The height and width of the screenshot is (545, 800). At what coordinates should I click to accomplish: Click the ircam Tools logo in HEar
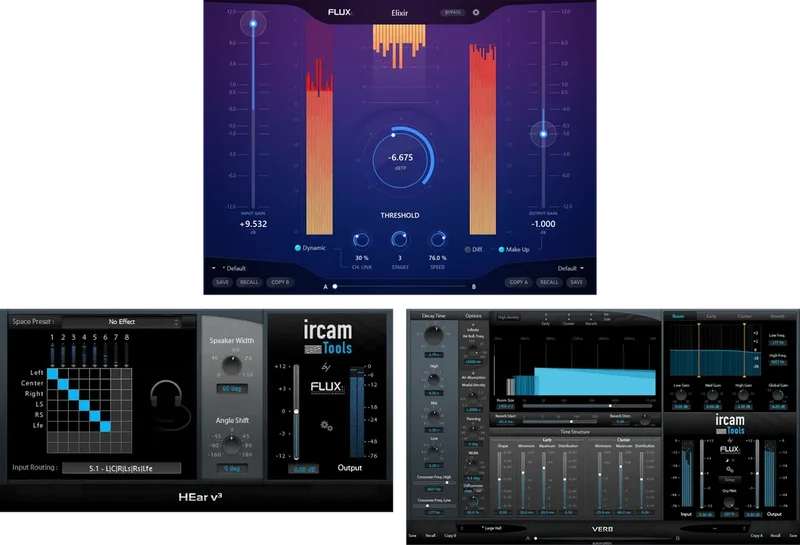(x=328, y=337)
